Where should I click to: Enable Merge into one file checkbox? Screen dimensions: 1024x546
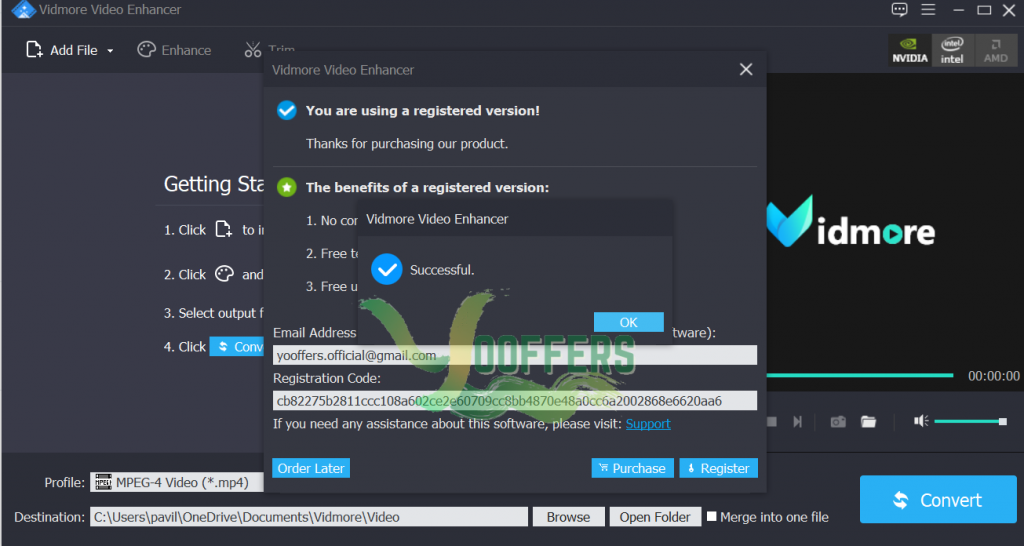[x=712, y=517]
